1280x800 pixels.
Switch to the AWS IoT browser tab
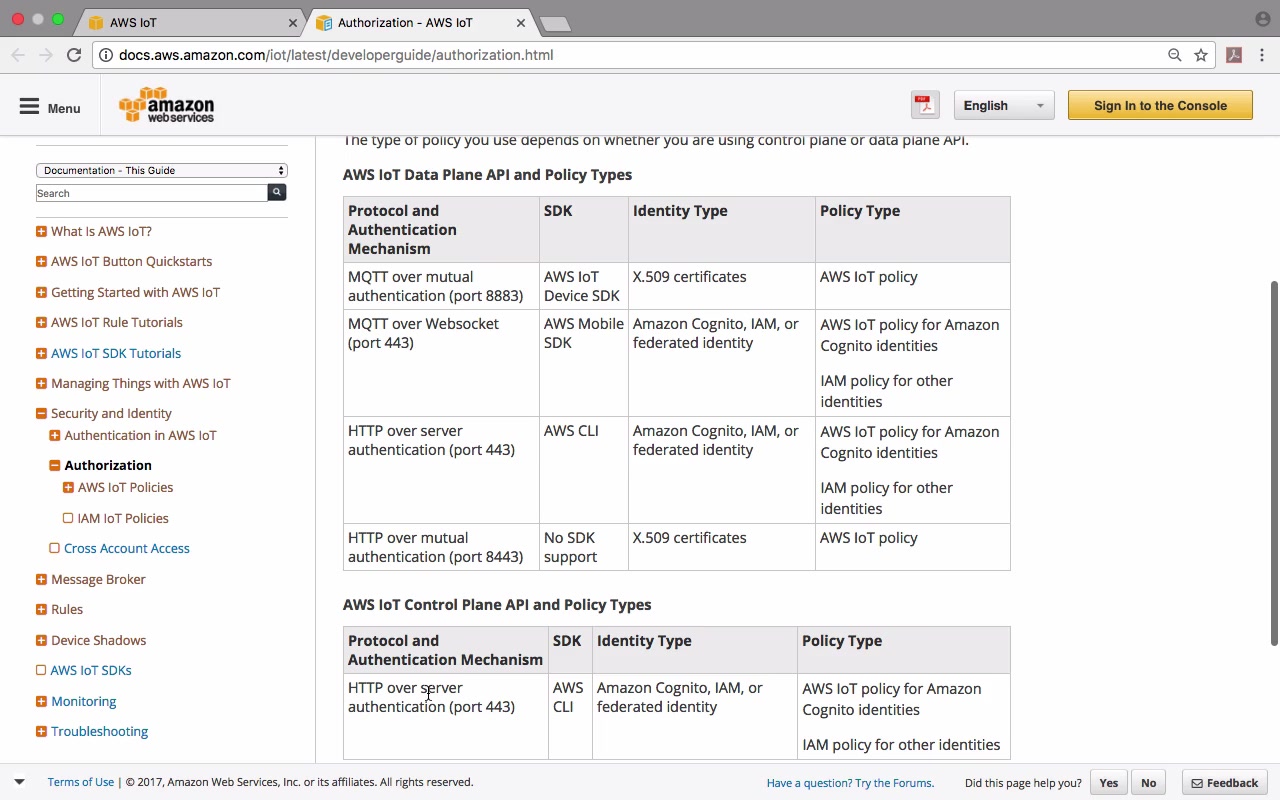(190, 22)
